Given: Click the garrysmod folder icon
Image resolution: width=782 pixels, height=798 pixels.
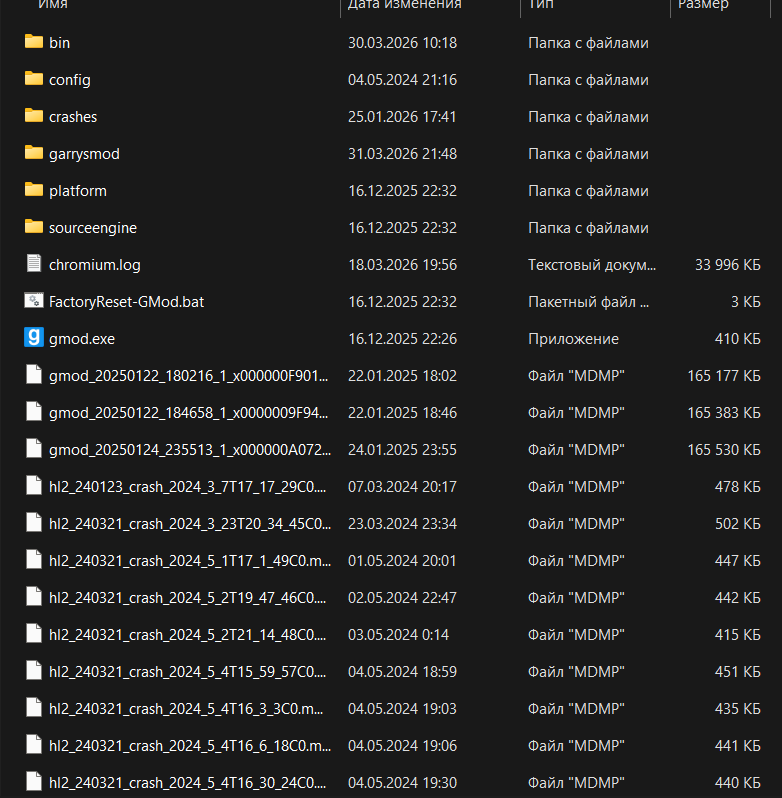Looking at the screenshot, I should click(34, 153).
